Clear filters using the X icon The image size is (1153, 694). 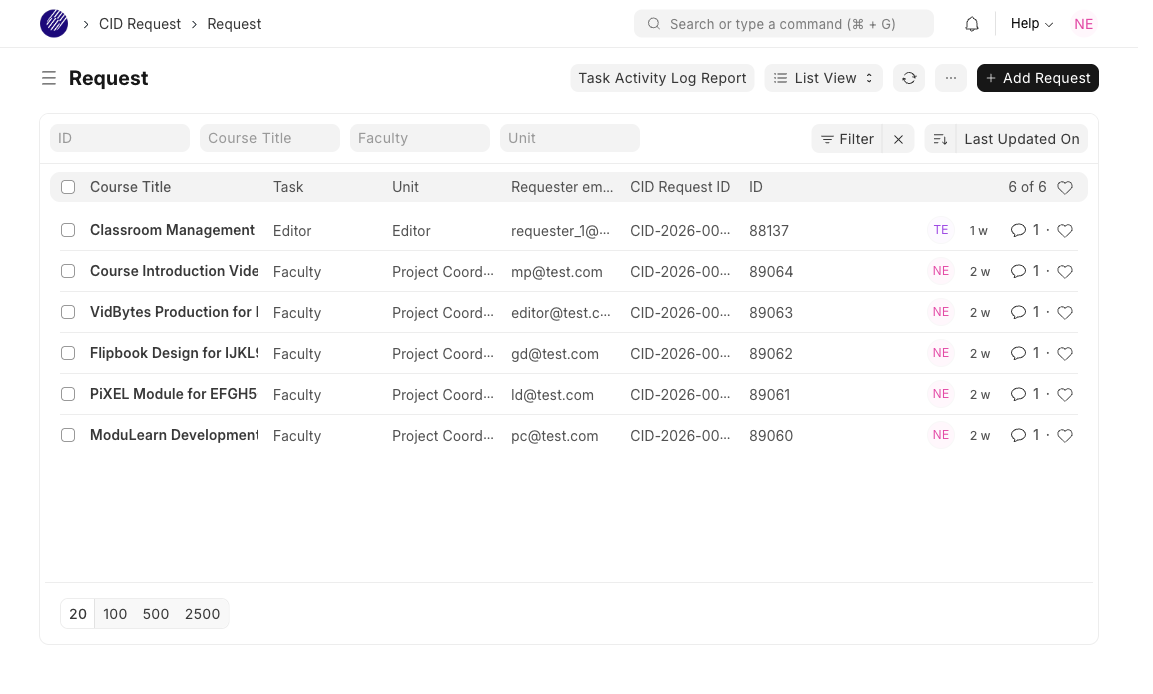click(898, 139)
